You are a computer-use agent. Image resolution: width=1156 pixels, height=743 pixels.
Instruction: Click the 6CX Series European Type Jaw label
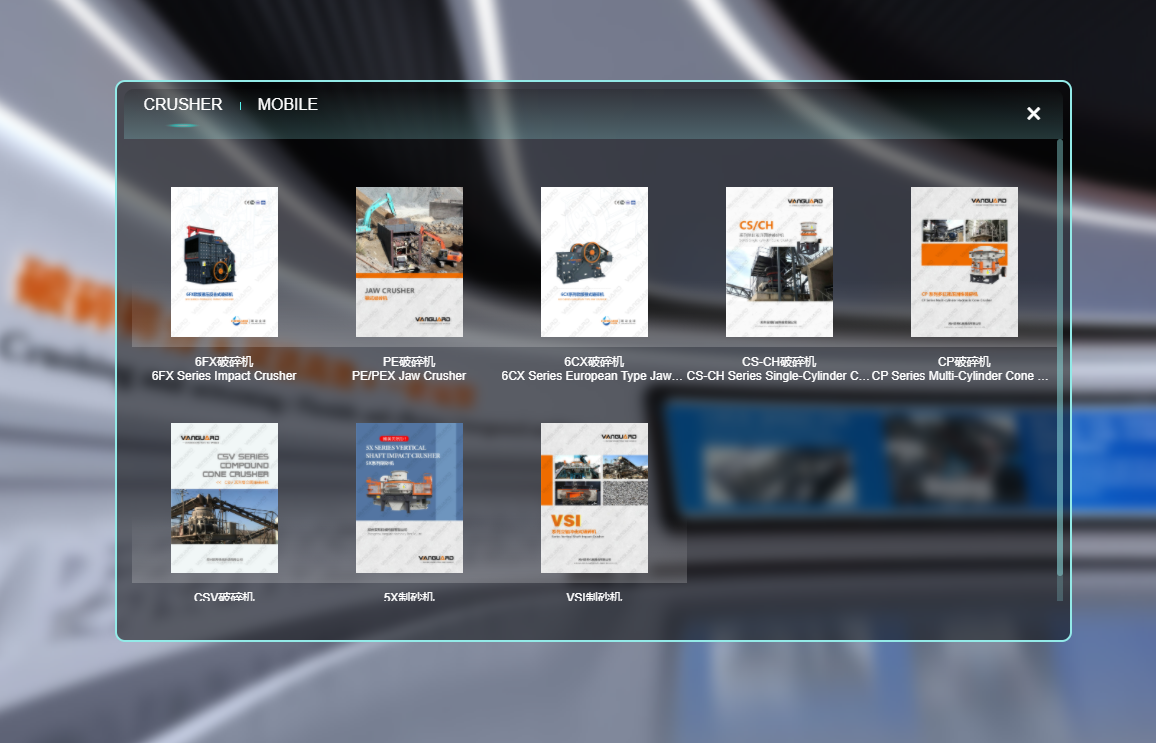tap(592, 376)
